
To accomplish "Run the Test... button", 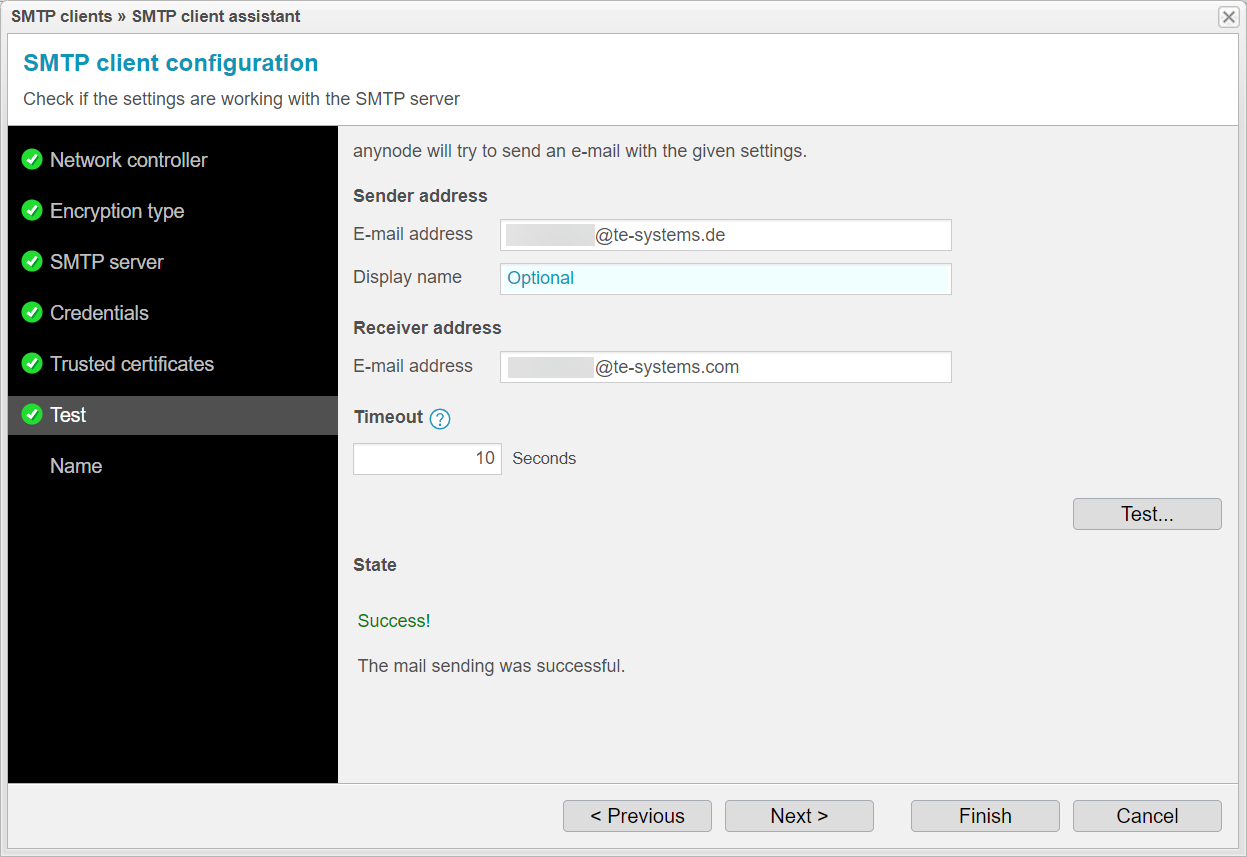I will click(x=1146, y=513).
